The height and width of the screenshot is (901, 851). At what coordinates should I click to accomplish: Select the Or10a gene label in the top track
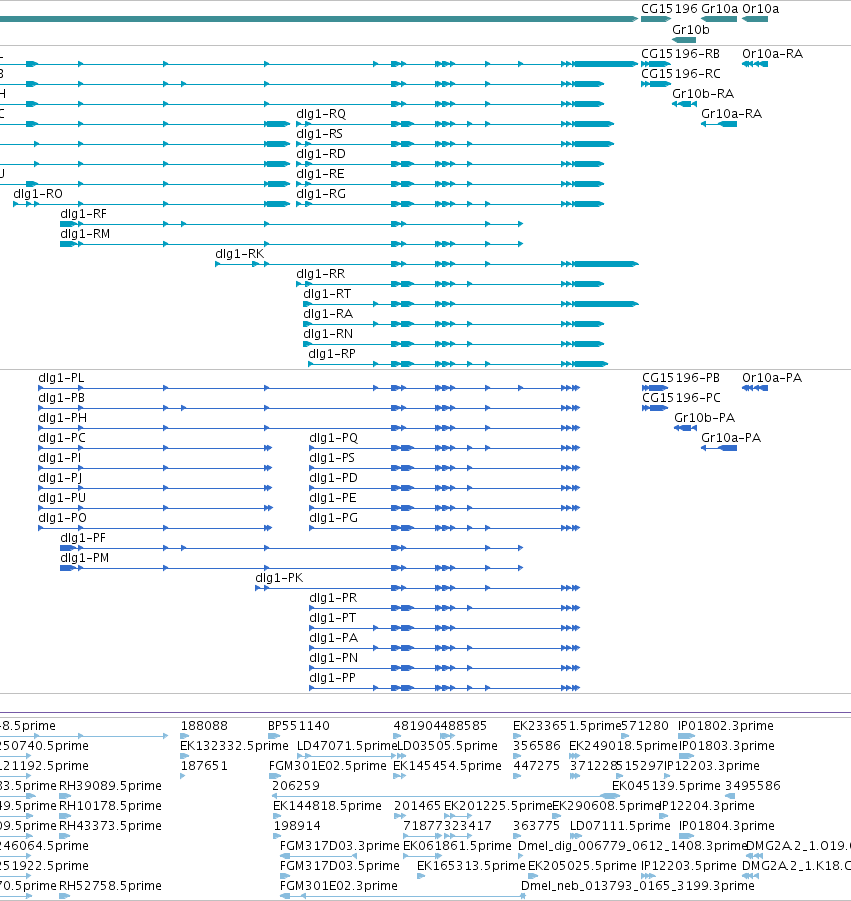(x=760, y=9)
